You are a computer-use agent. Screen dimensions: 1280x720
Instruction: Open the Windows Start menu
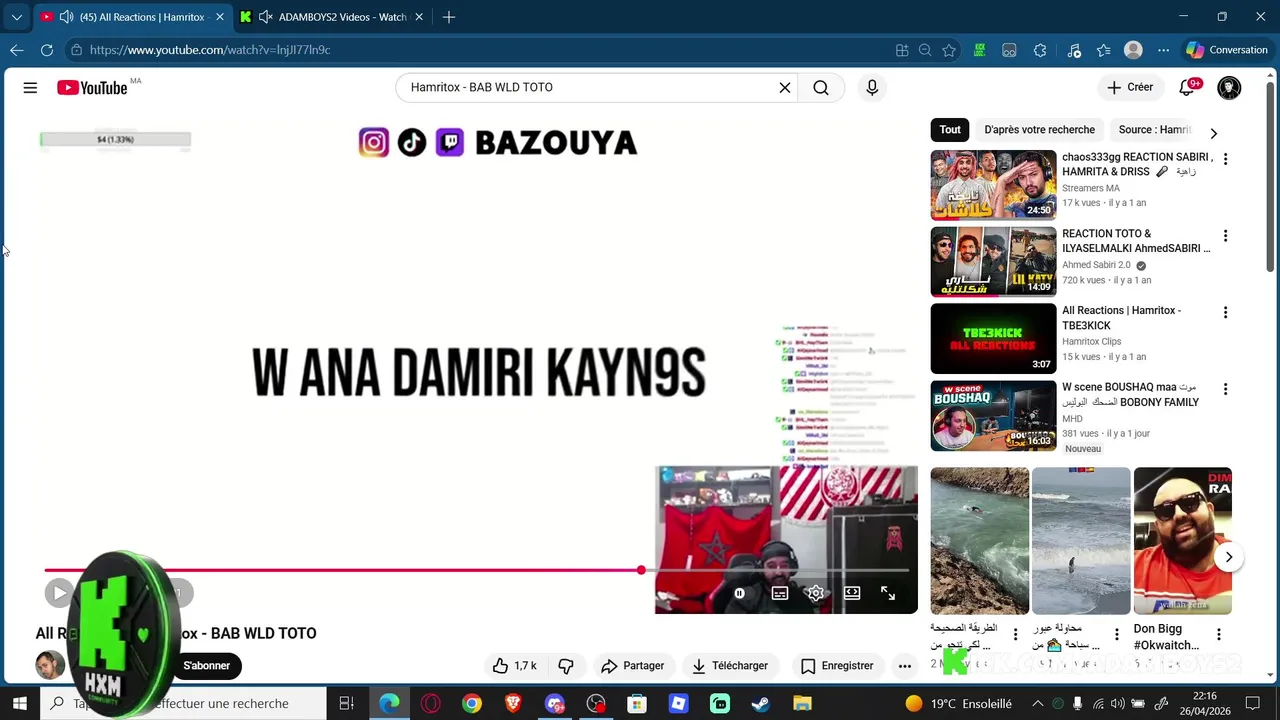point(19,703)
